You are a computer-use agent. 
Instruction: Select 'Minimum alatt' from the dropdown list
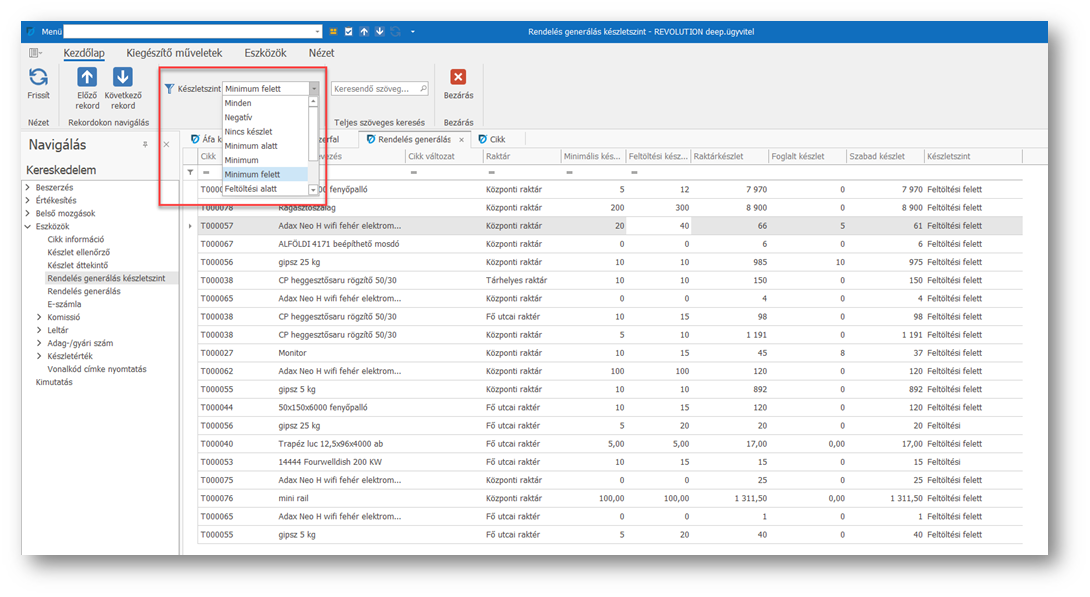[251, 146]
